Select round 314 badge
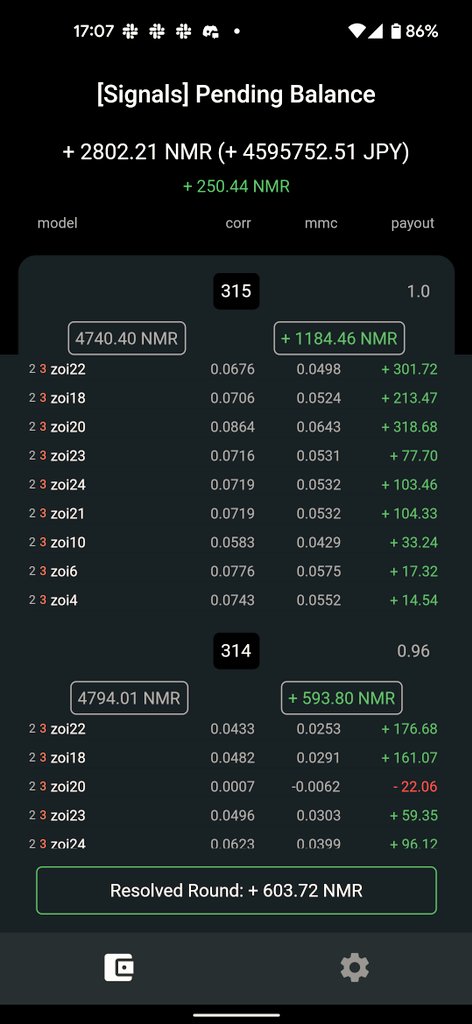The height and width of the screenshot is (1024, 472). 236,650
